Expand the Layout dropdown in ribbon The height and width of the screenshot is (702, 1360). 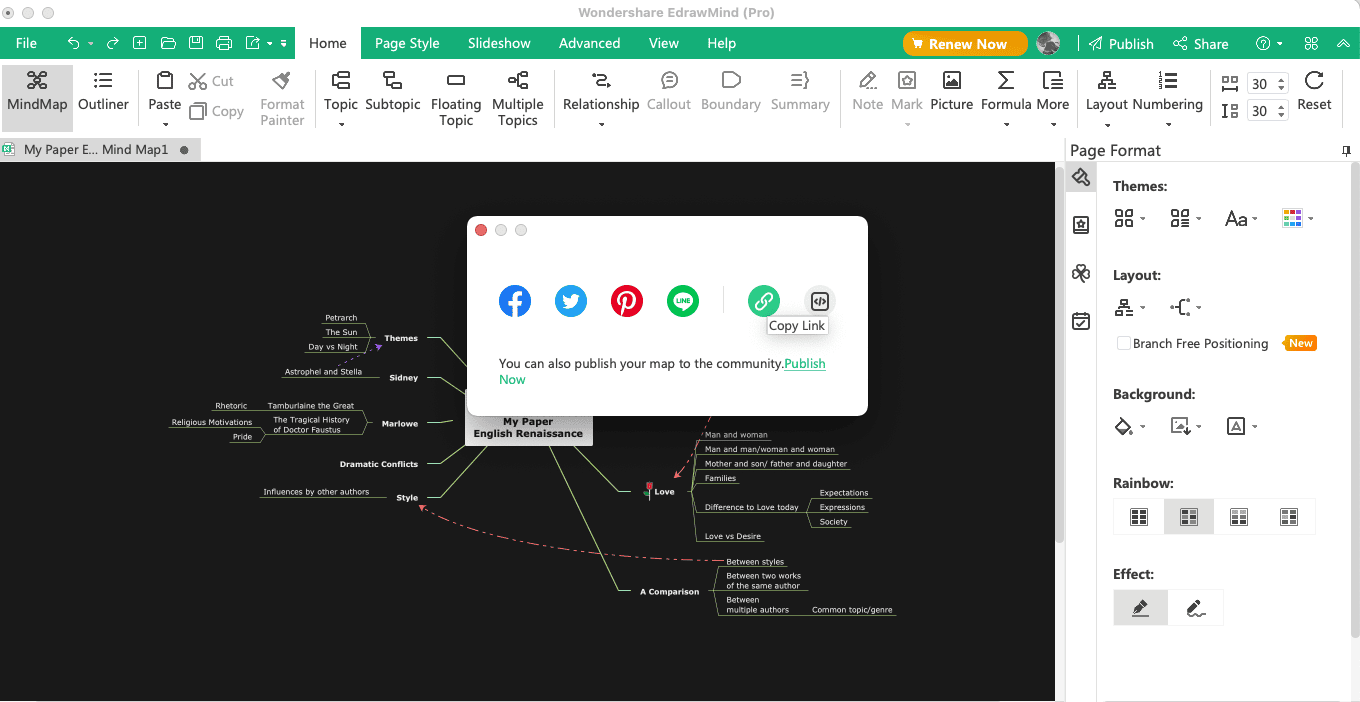pos(1107,99)
